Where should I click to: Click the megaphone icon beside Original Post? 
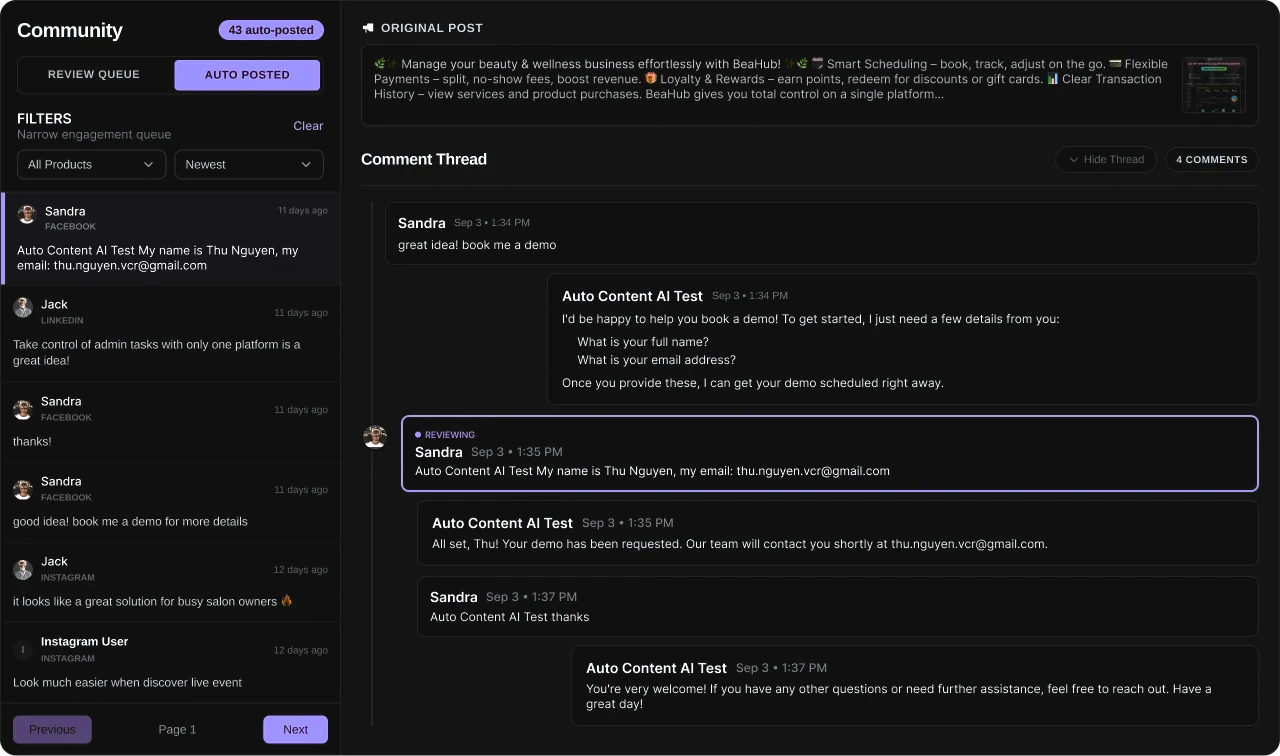(x=368, y=28)
